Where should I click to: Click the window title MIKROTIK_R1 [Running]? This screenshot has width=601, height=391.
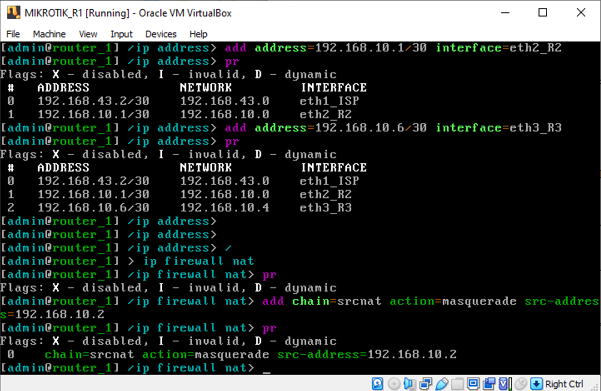77,13
